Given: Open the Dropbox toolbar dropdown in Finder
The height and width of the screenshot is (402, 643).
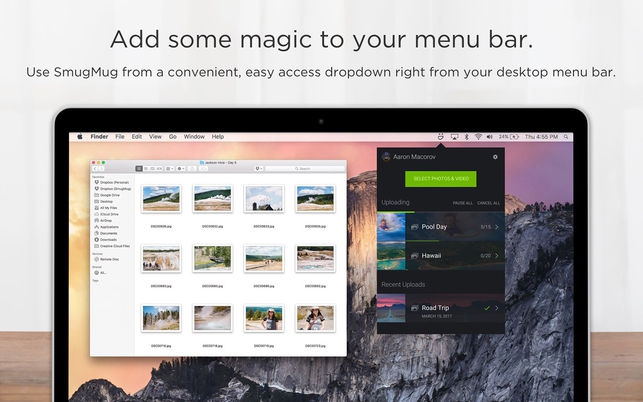Looking at the screenshot, I should click(x=259, y=169).
